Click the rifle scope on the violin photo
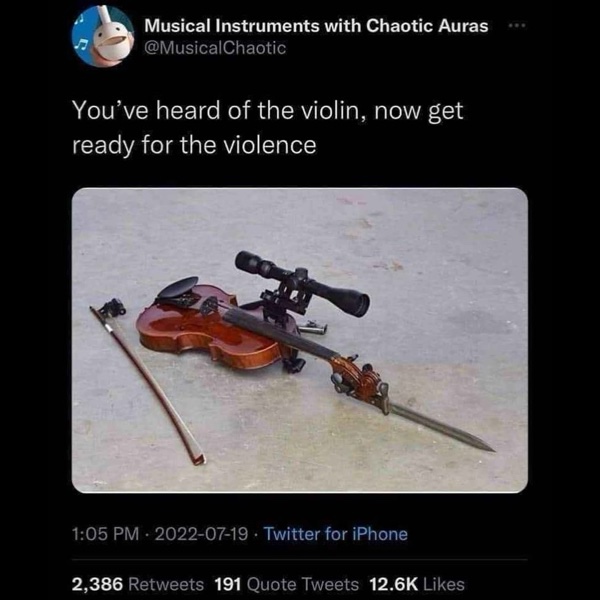The height and width of the screenshot is (600, 600). pyautogui.click(x=302, y=283)
